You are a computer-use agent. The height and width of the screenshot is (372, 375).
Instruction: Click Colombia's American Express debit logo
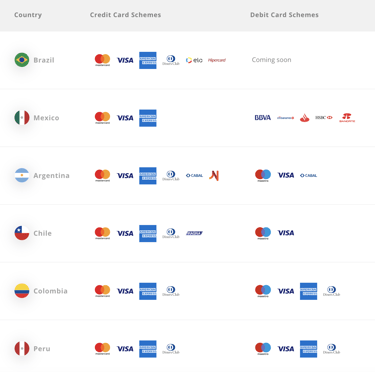pos(308,291)
